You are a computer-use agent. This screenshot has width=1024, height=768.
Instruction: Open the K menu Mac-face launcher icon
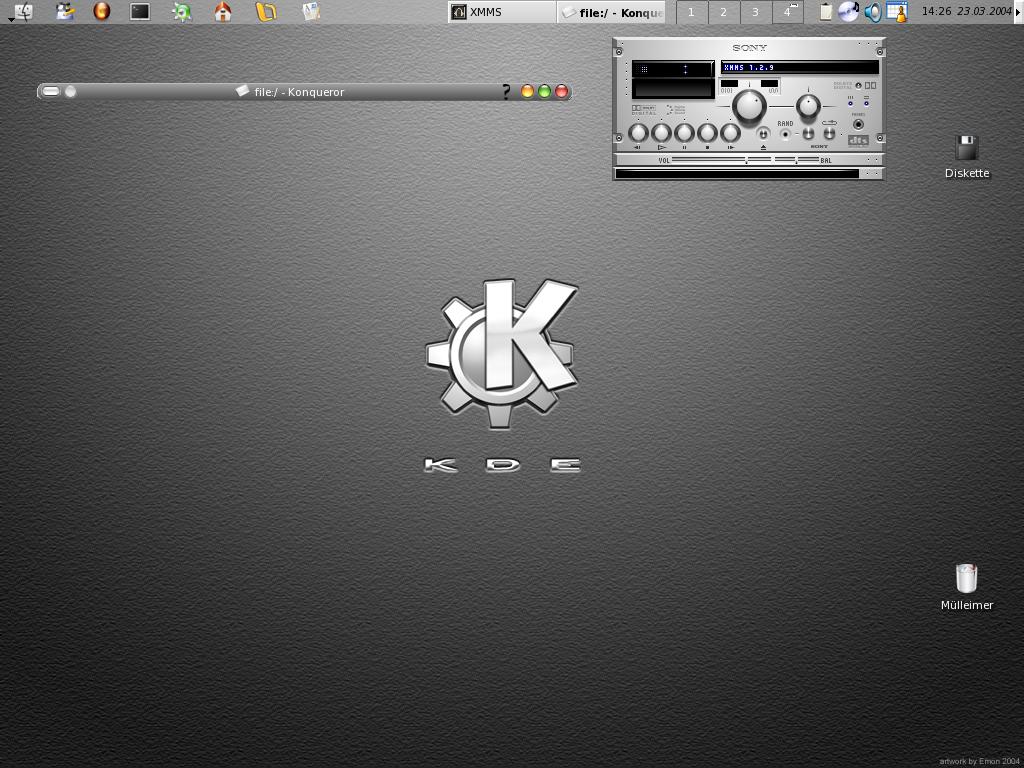point(24,12)
